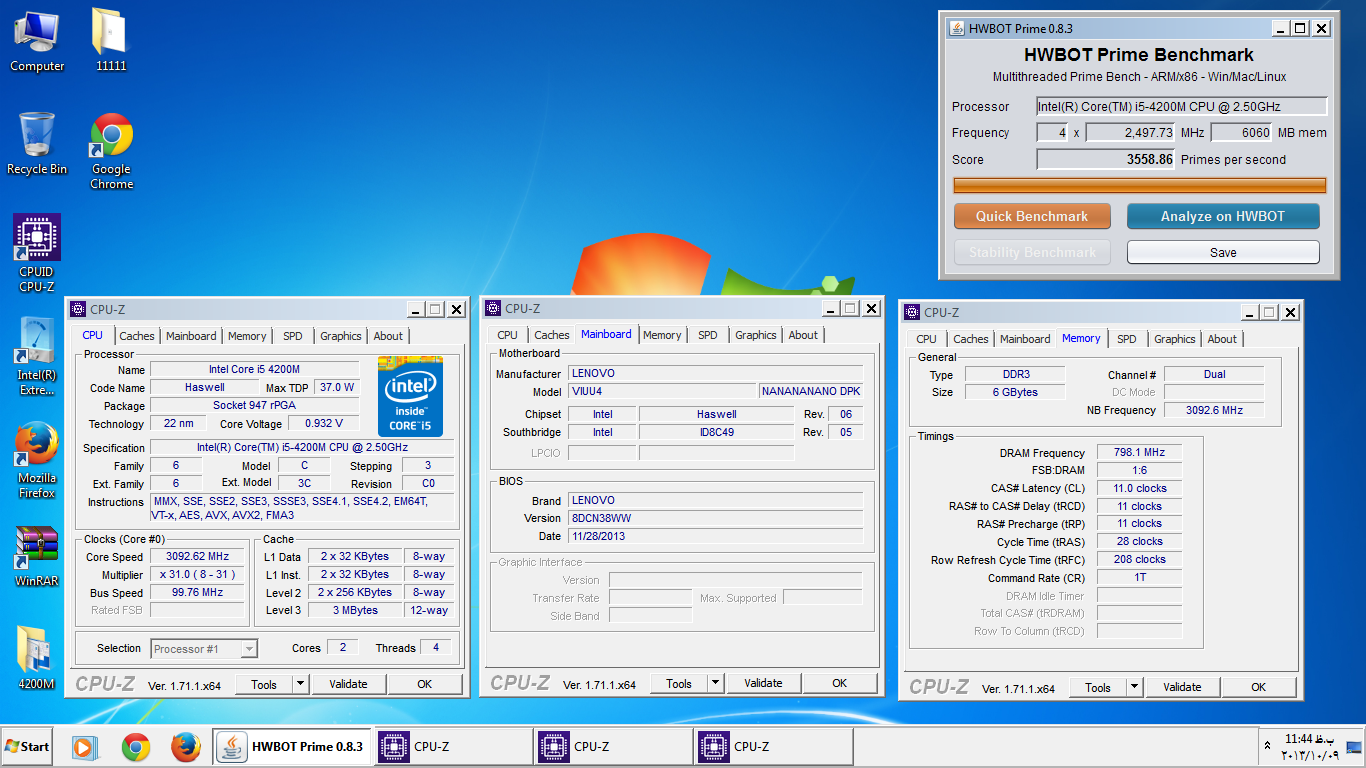This screenshot has height=768, width=1366.
Task: Expand the Tools dropdown arrow in CPU tab window
Action: point(300,684)
